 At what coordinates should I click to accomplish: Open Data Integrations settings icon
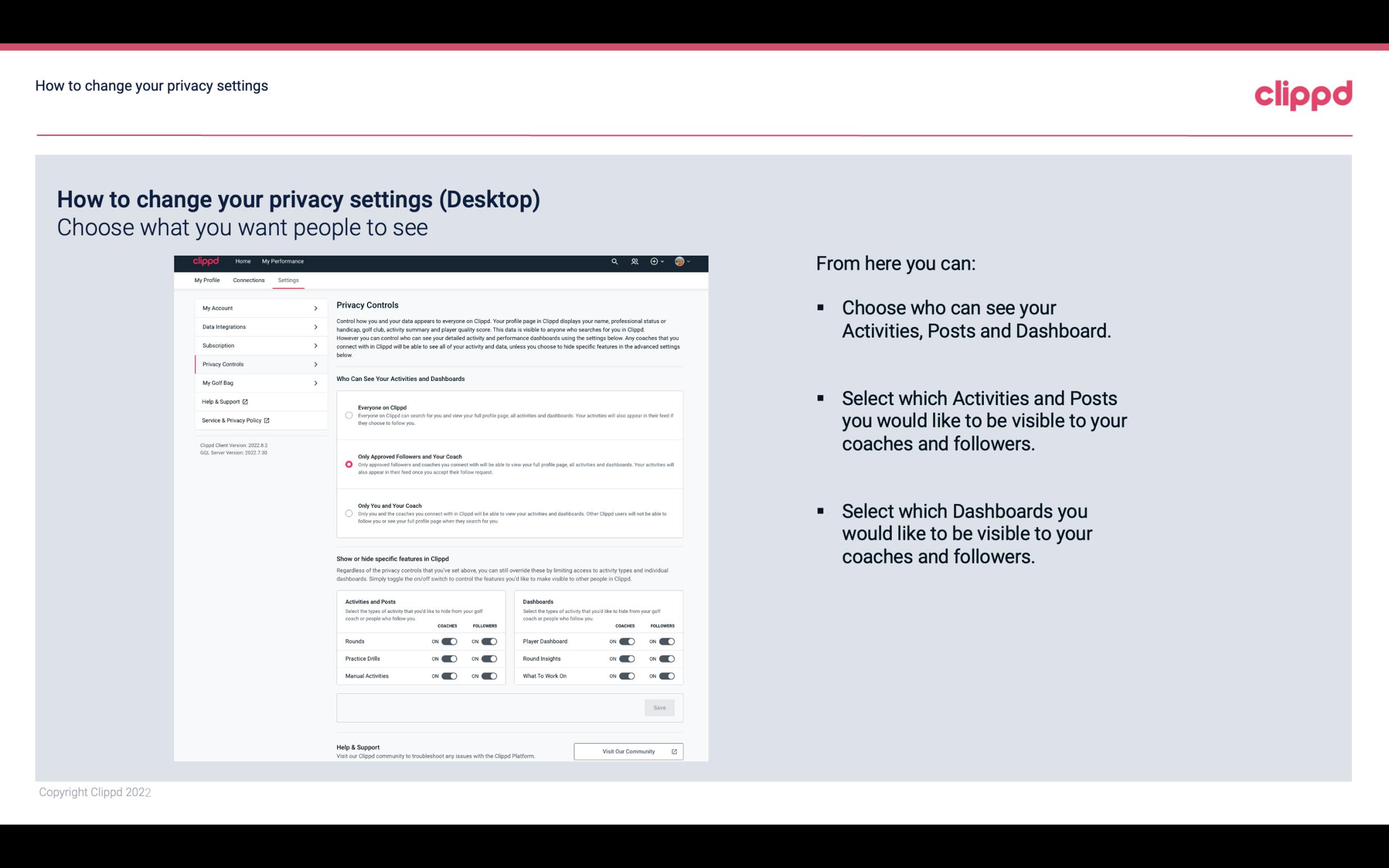click(315, 327)
